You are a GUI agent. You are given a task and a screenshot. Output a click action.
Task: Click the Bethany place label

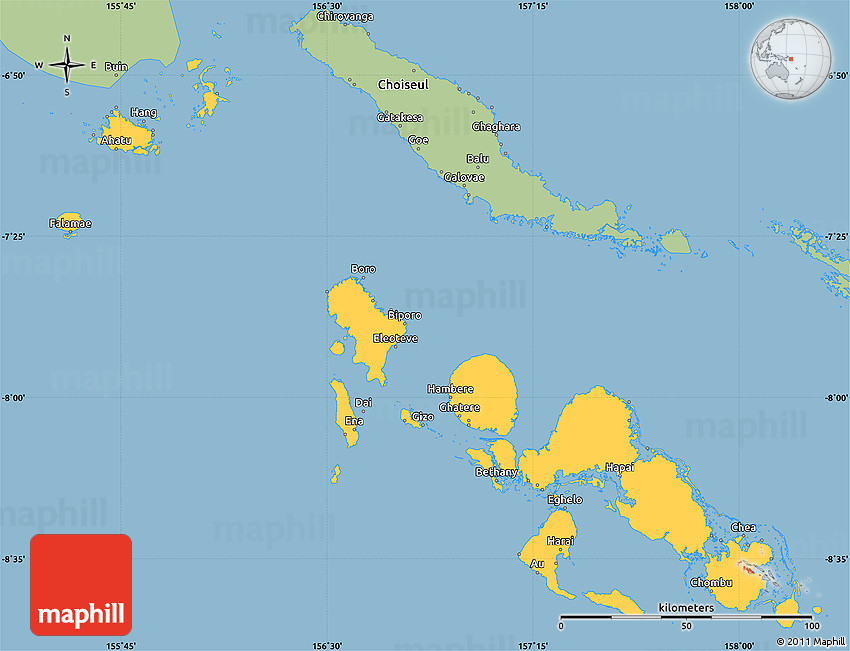click(497, 472)
